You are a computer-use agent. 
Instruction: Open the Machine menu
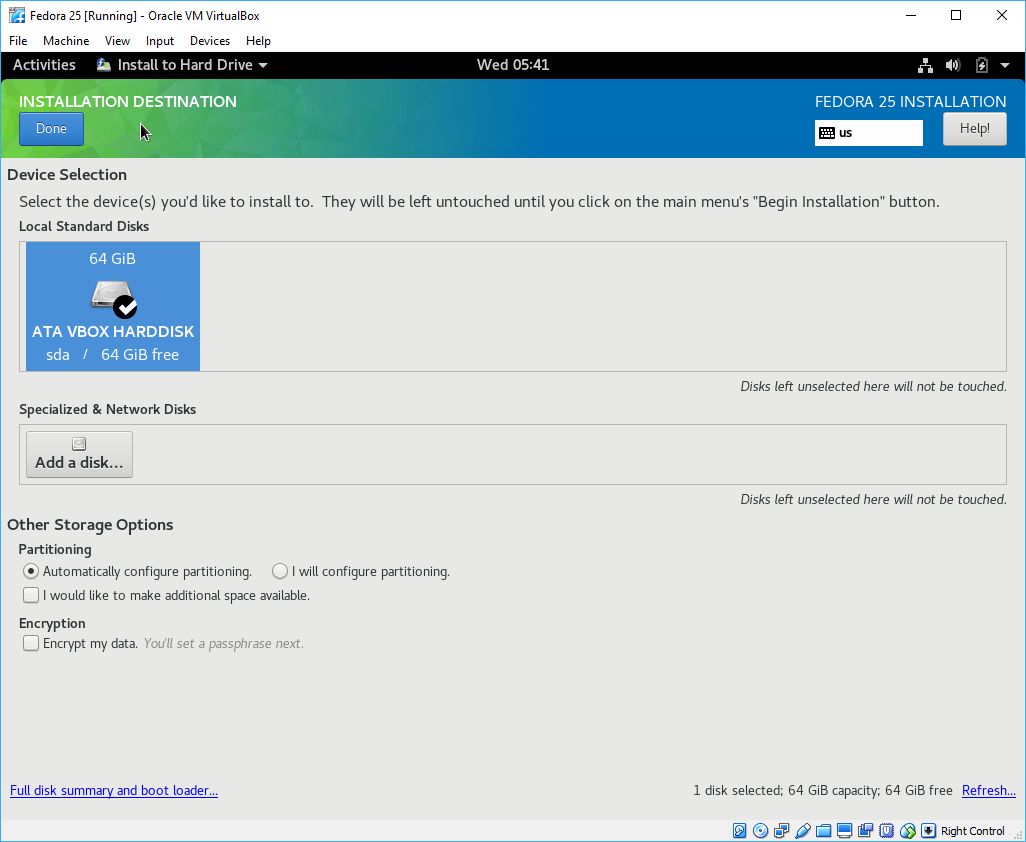point(66,41)
